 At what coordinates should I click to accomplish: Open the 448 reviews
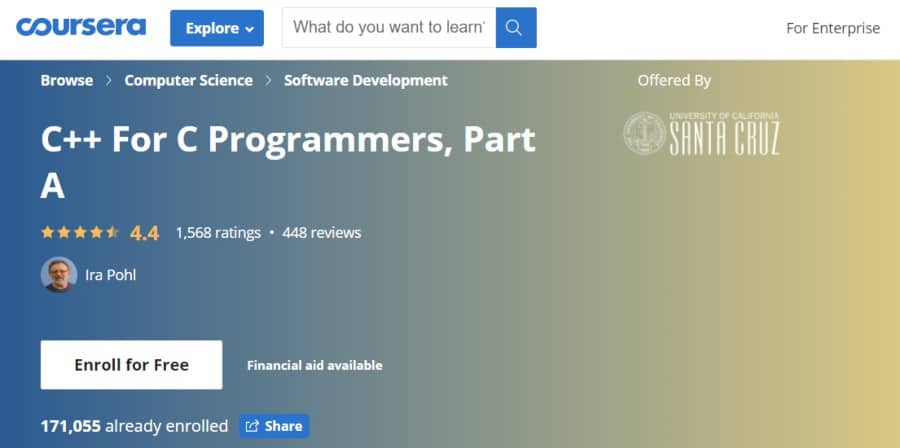click(321, 233)
